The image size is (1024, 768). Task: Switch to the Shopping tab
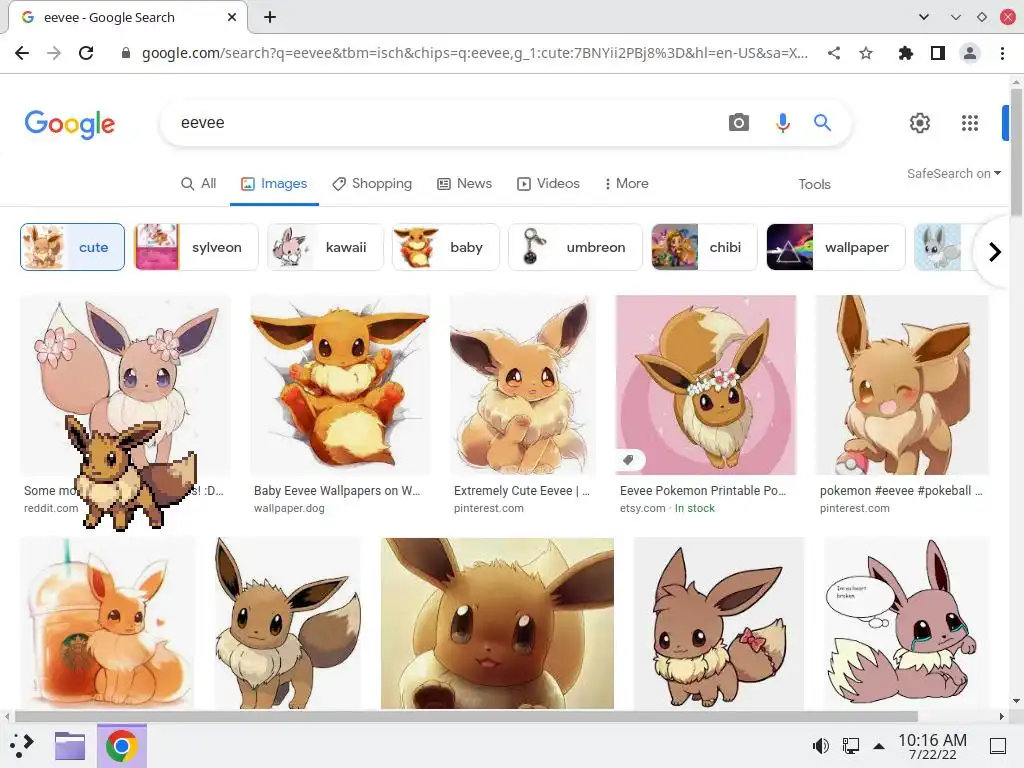(372, 184)
